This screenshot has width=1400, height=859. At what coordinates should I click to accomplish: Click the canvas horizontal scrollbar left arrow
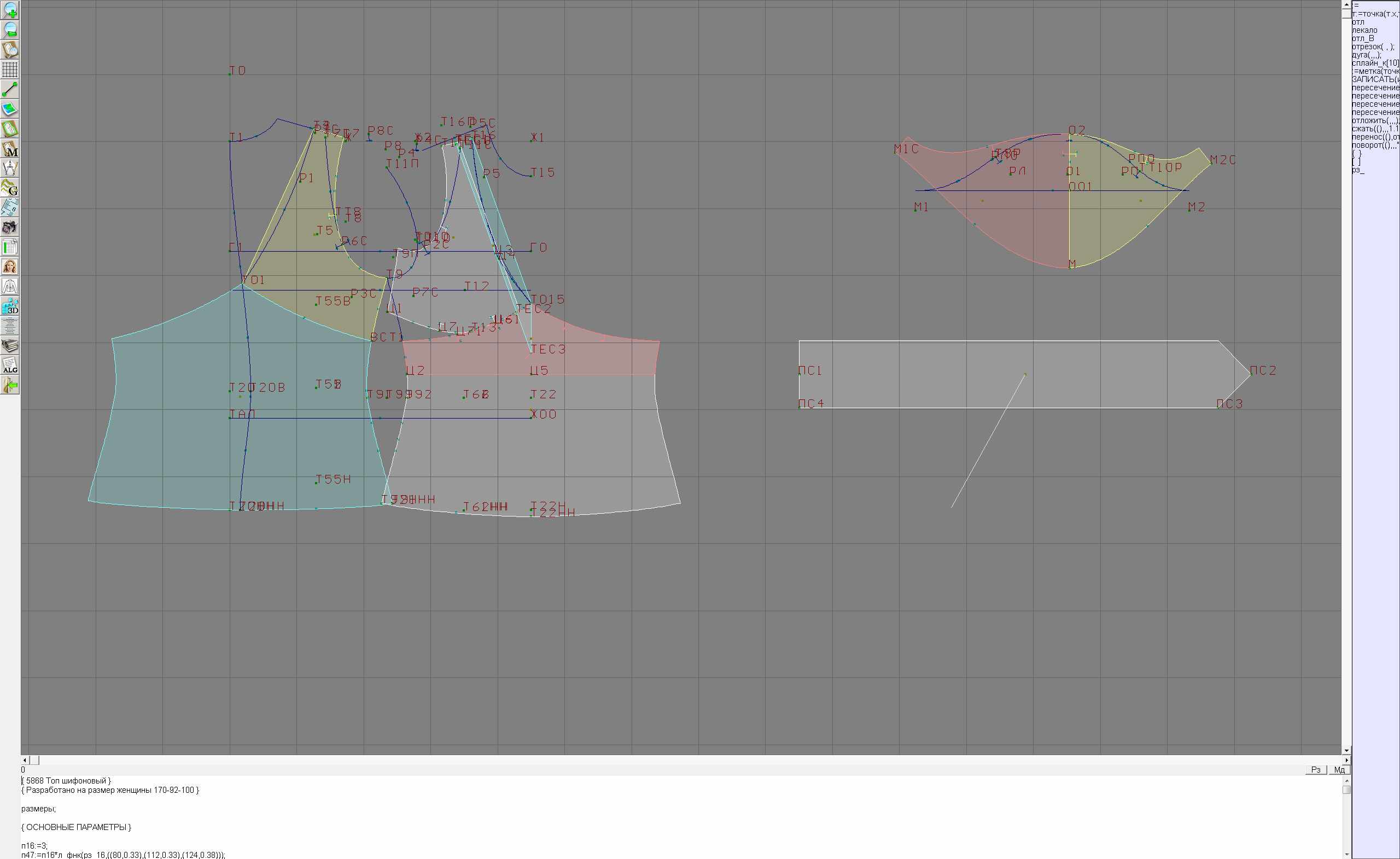coord(25,760)
